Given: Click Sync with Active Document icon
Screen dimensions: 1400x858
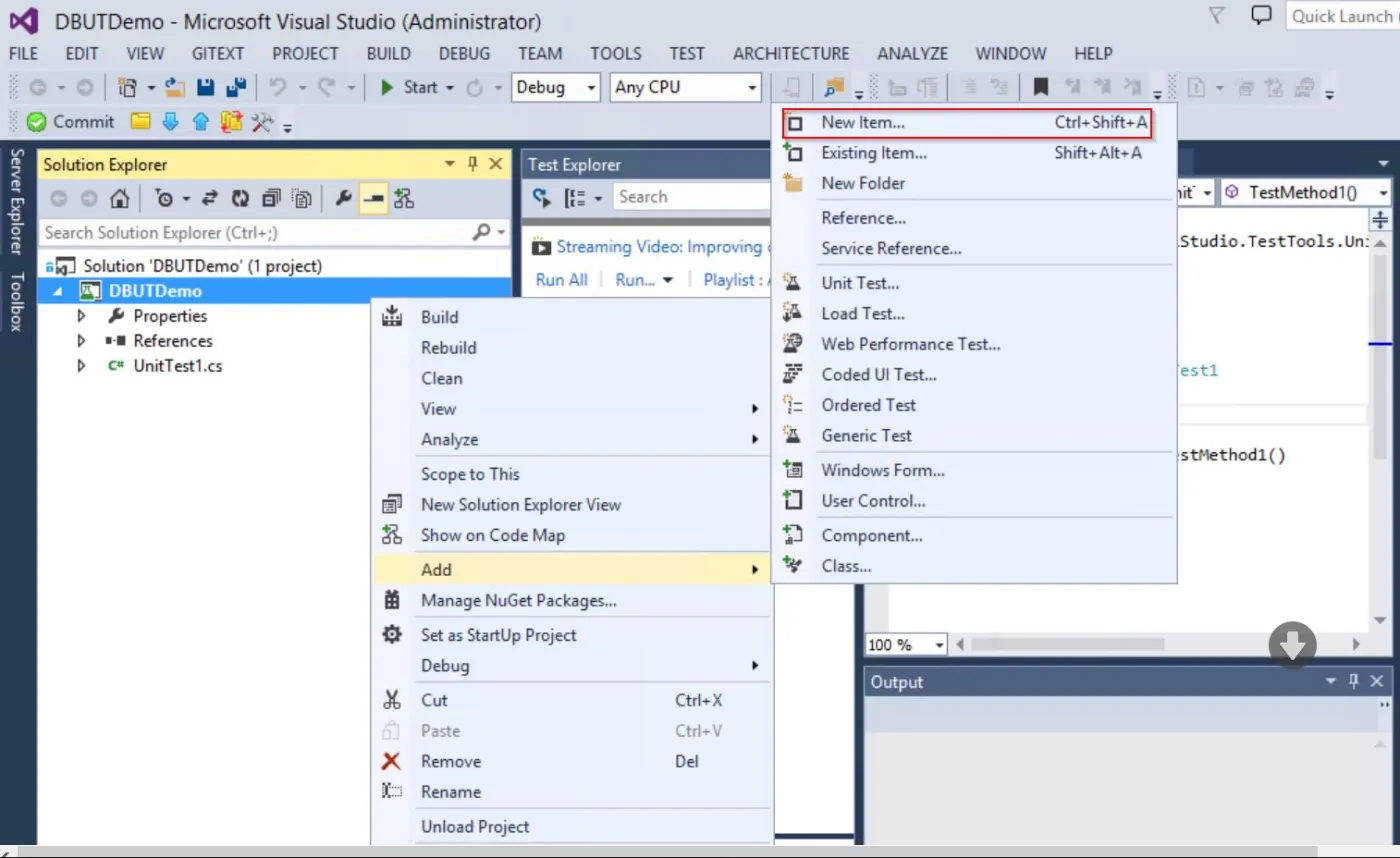Looking at the screenshot, I should tap(209, 198).
